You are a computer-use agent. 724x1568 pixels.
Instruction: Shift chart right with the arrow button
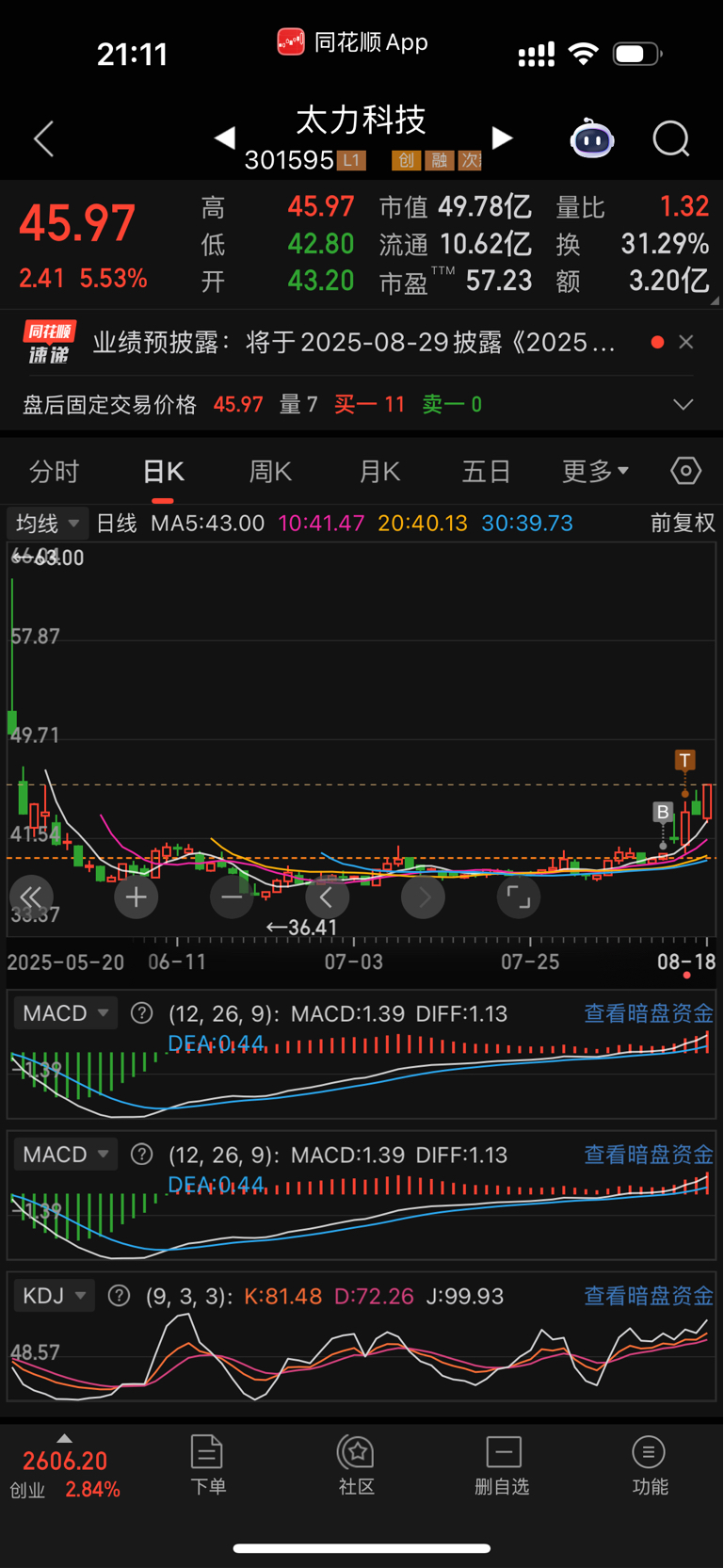tap(423, 897)
